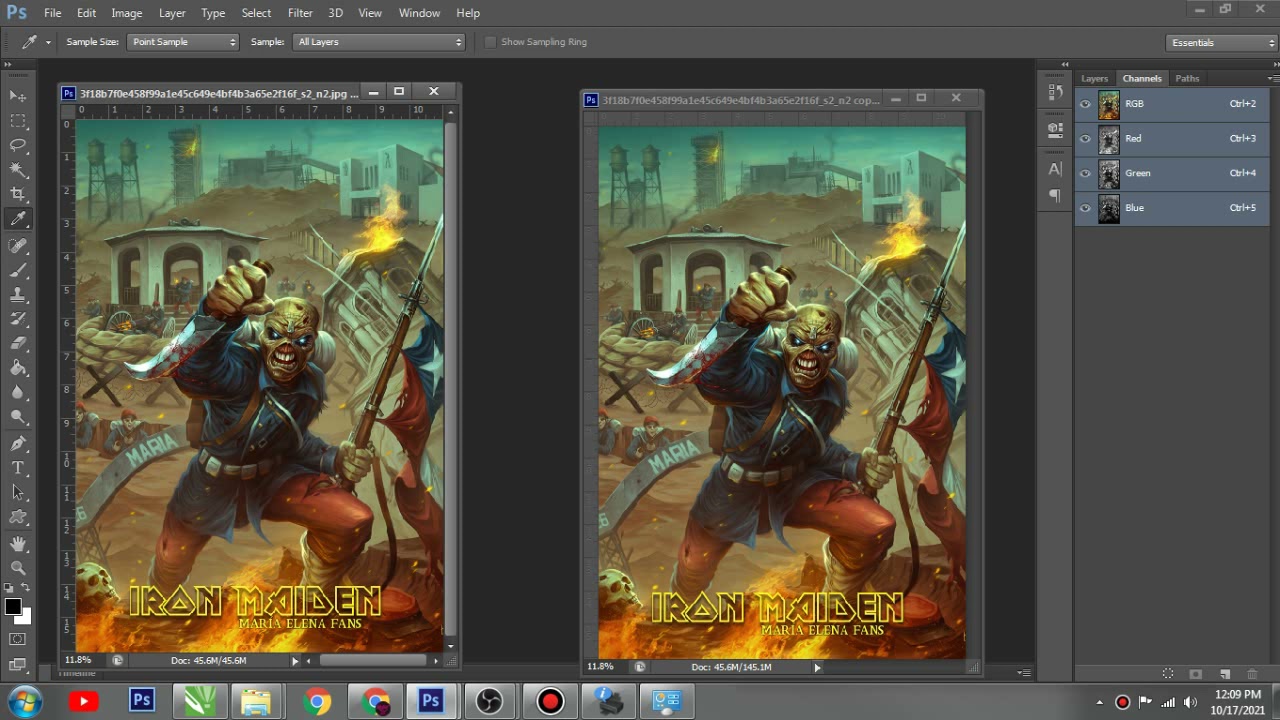Open the History panel icon
Screen dimensions: 1280x720
[x=1055, y=93]
